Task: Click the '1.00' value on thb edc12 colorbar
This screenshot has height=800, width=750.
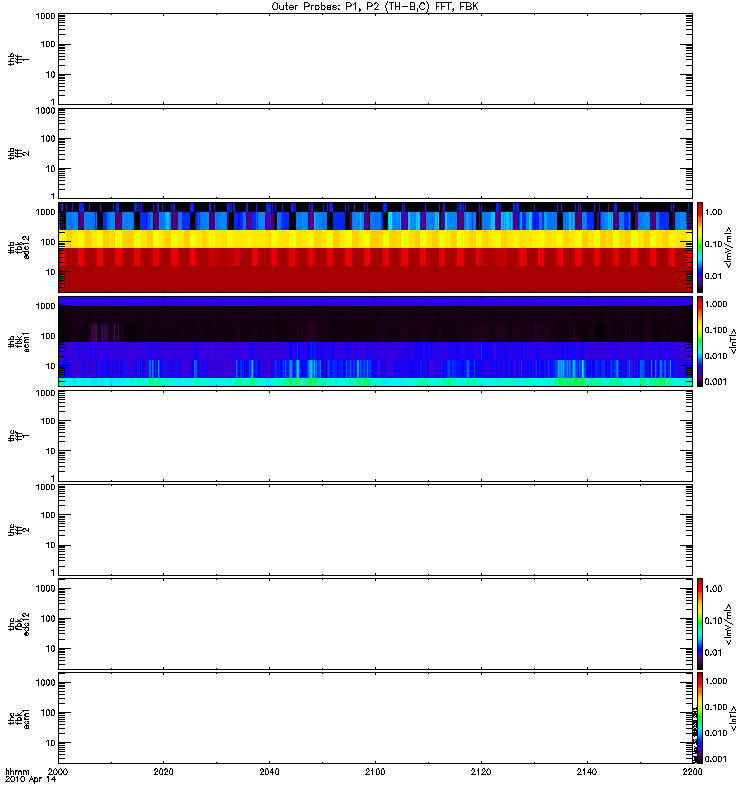Action: coord(714,212)
